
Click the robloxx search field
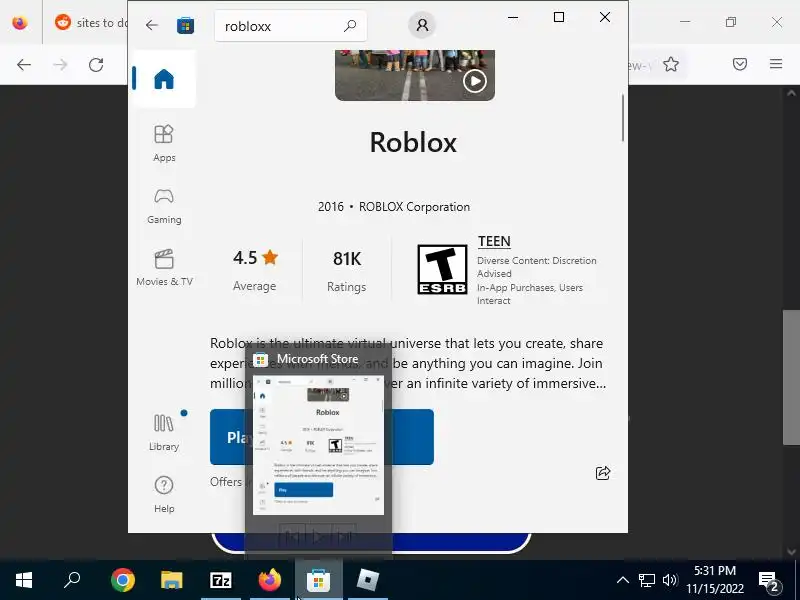click(x=290, y=26)
